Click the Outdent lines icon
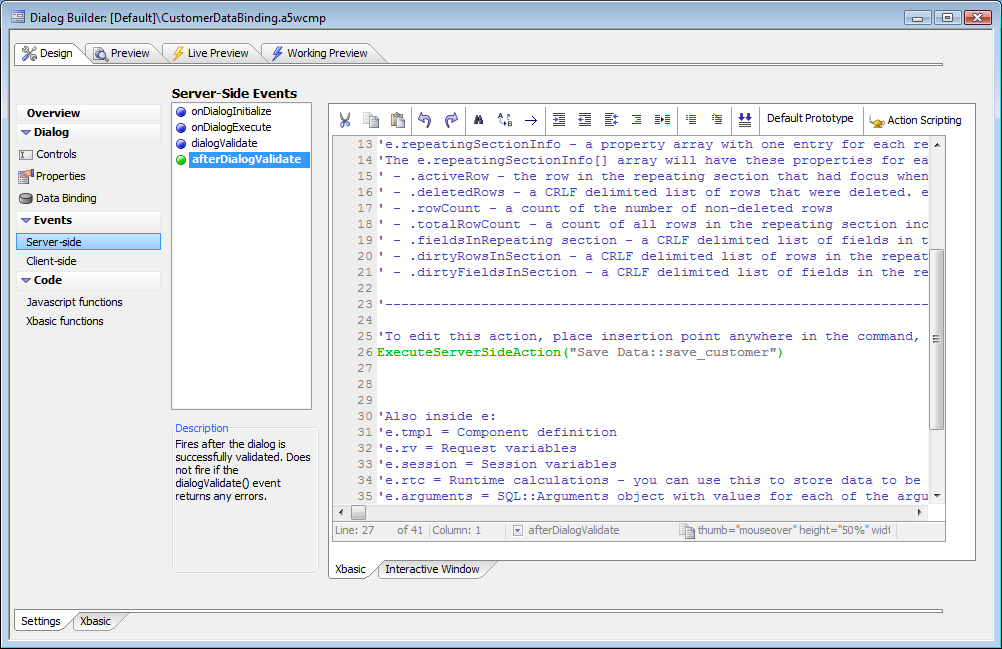Image resolution: width=1002 pixels, height=649 pixels. (x=585, y=119)
